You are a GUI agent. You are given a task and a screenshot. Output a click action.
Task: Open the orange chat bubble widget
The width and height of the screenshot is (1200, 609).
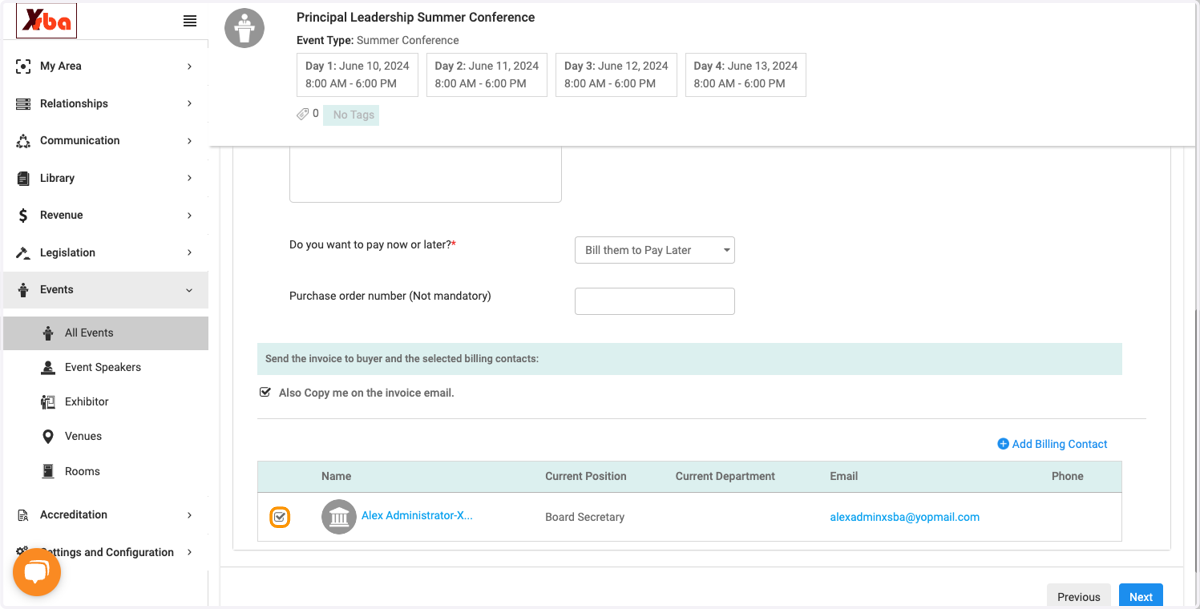(37, 572)
